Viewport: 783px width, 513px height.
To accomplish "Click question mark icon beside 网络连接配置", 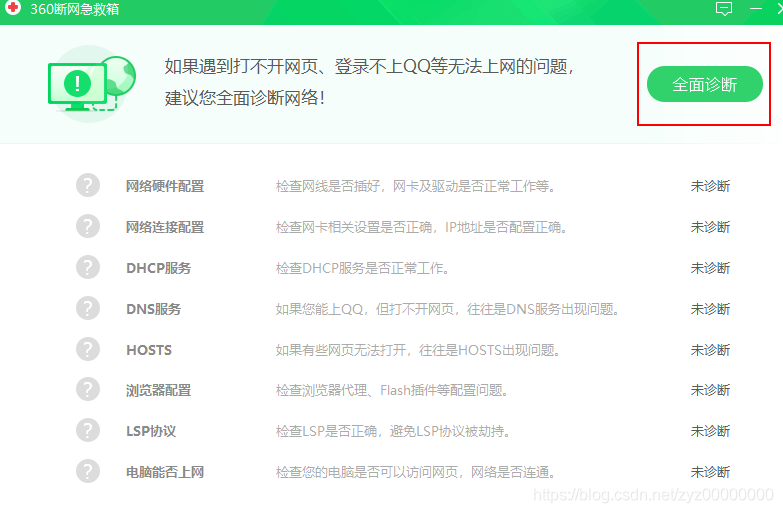I will 88,226.
